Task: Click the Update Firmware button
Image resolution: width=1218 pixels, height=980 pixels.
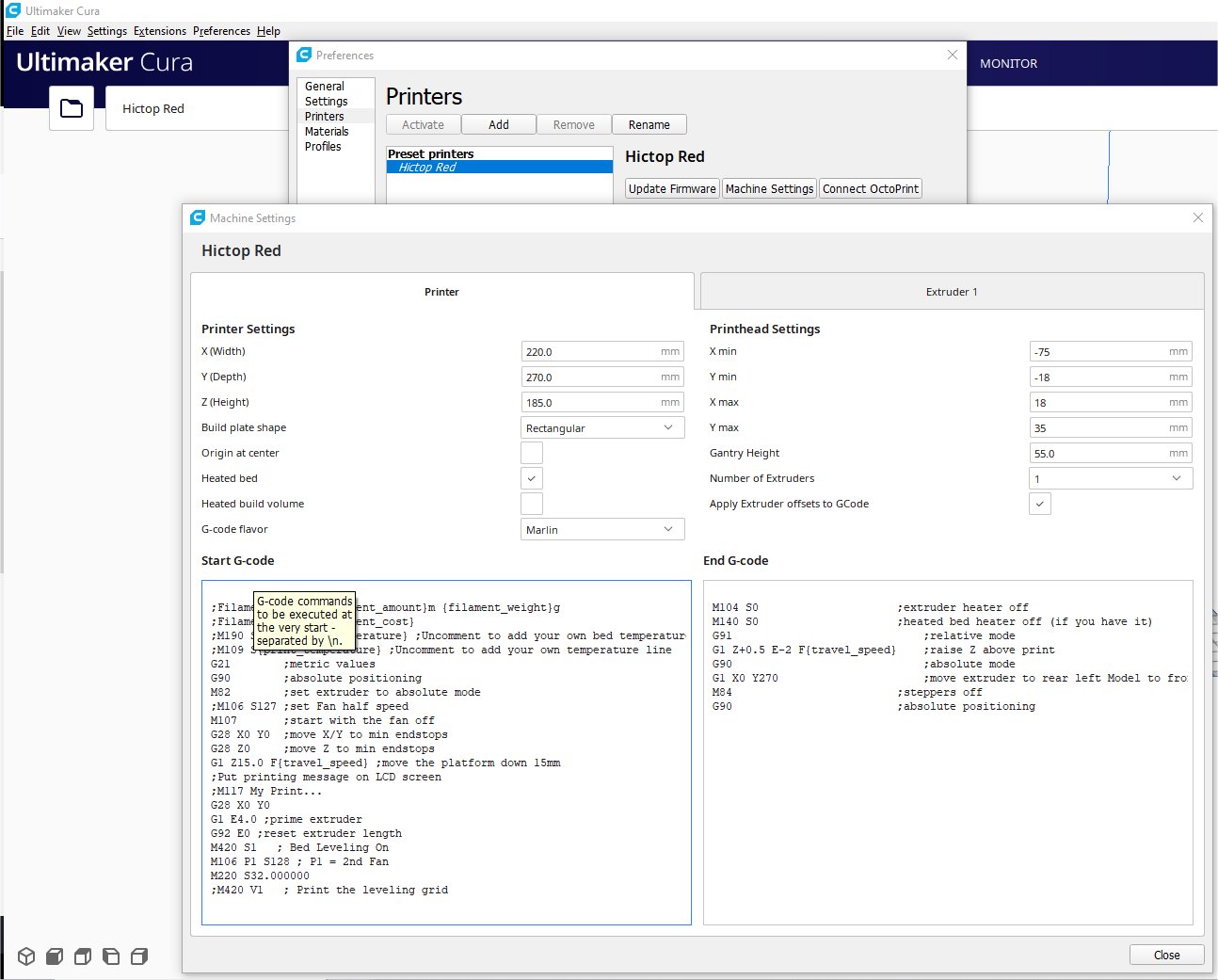Action: click(x=672, y=188)
